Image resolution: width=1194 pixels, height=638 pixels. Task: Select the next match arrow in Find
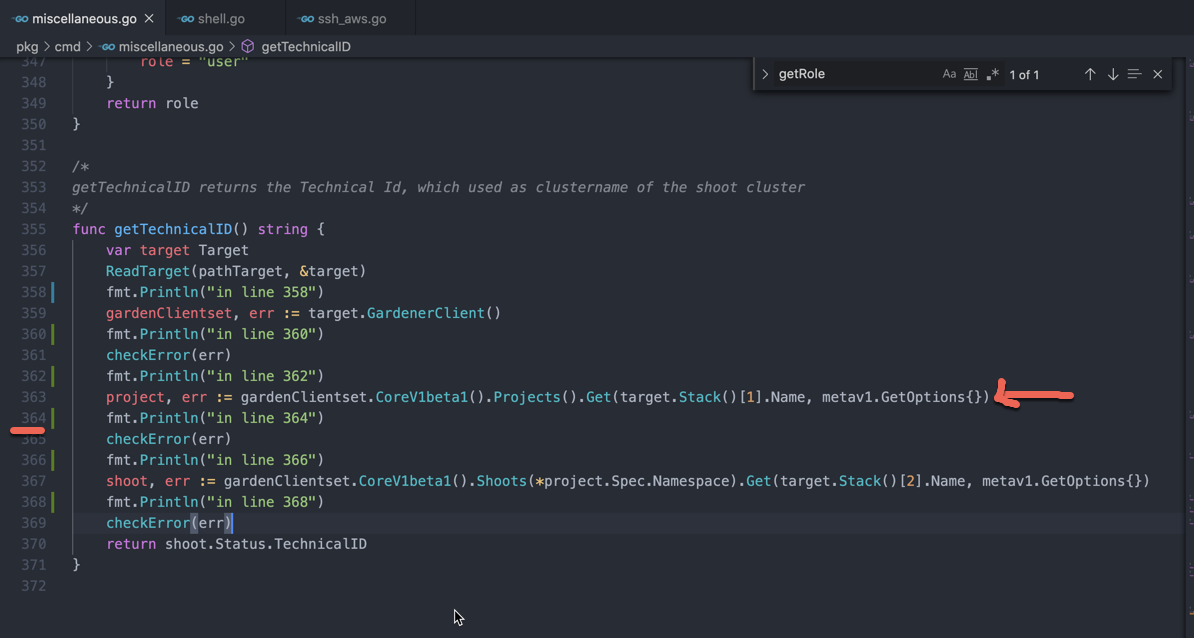(x=1112, y=73)
